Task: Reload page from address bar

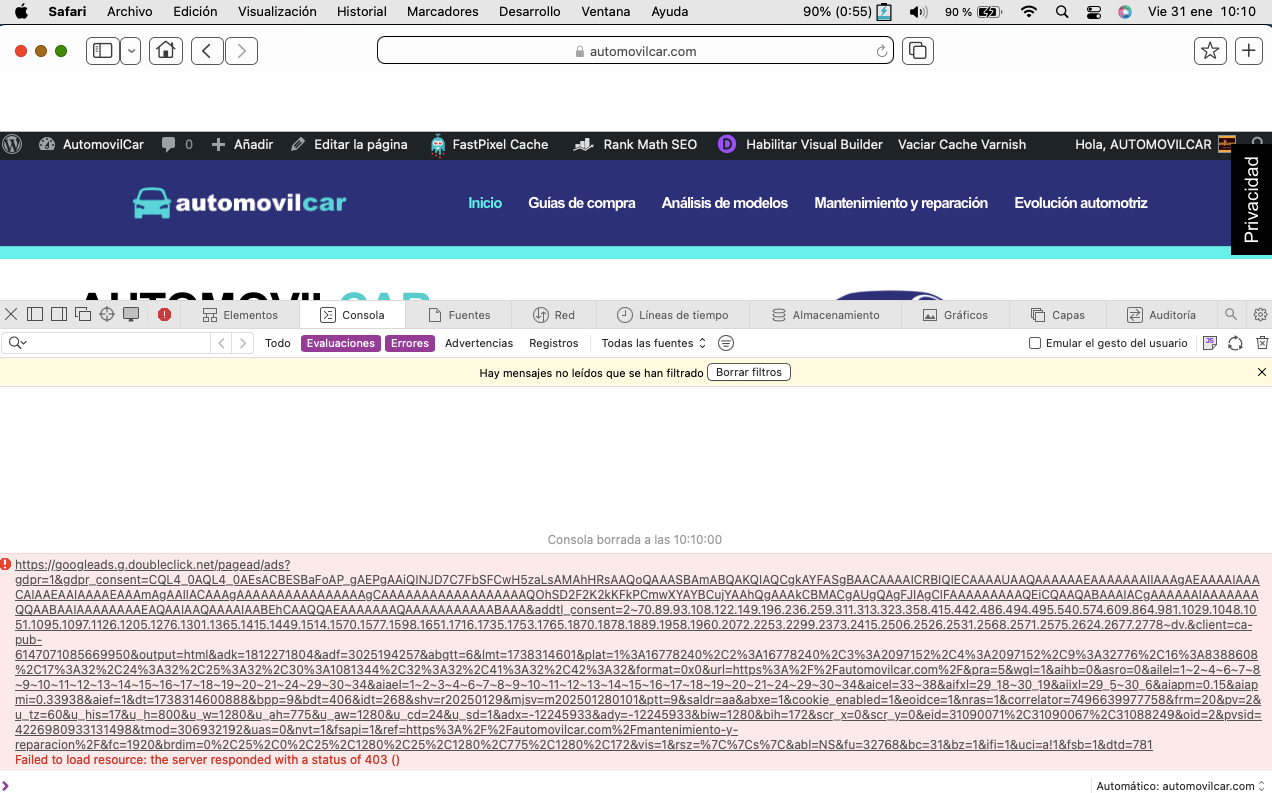Action: click(881, 51)
